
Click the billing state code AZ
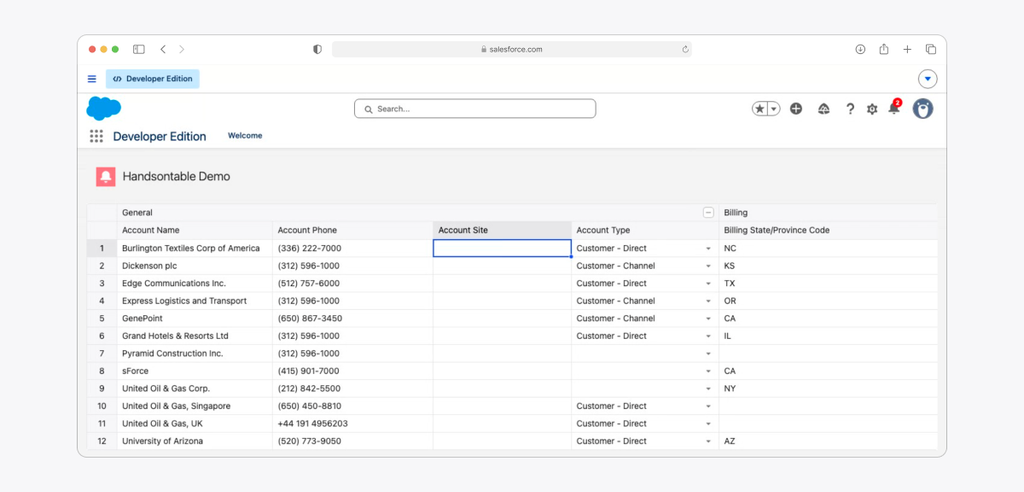click(730, 442)
